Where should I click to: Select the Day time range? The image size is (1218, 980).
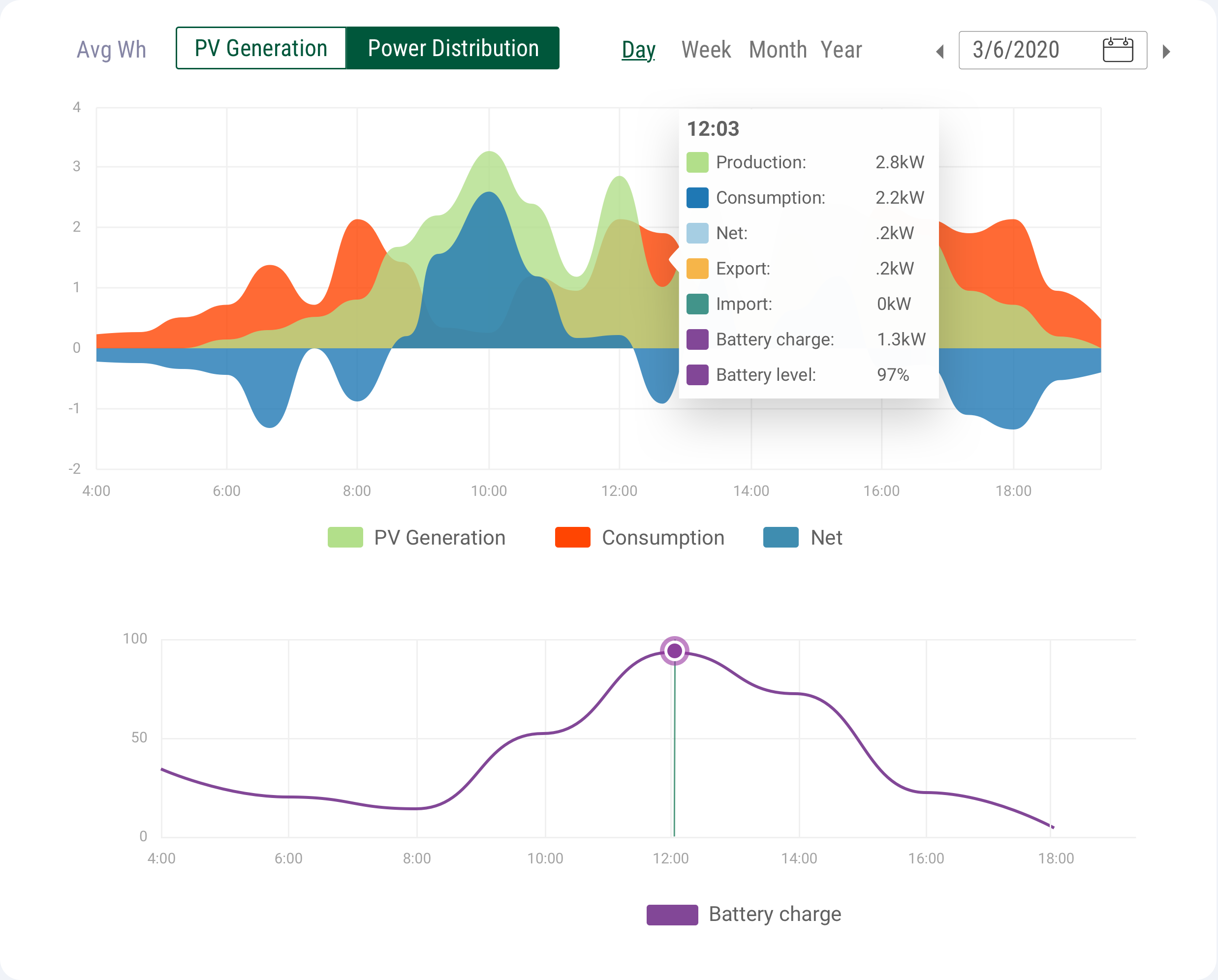point(638,50)
